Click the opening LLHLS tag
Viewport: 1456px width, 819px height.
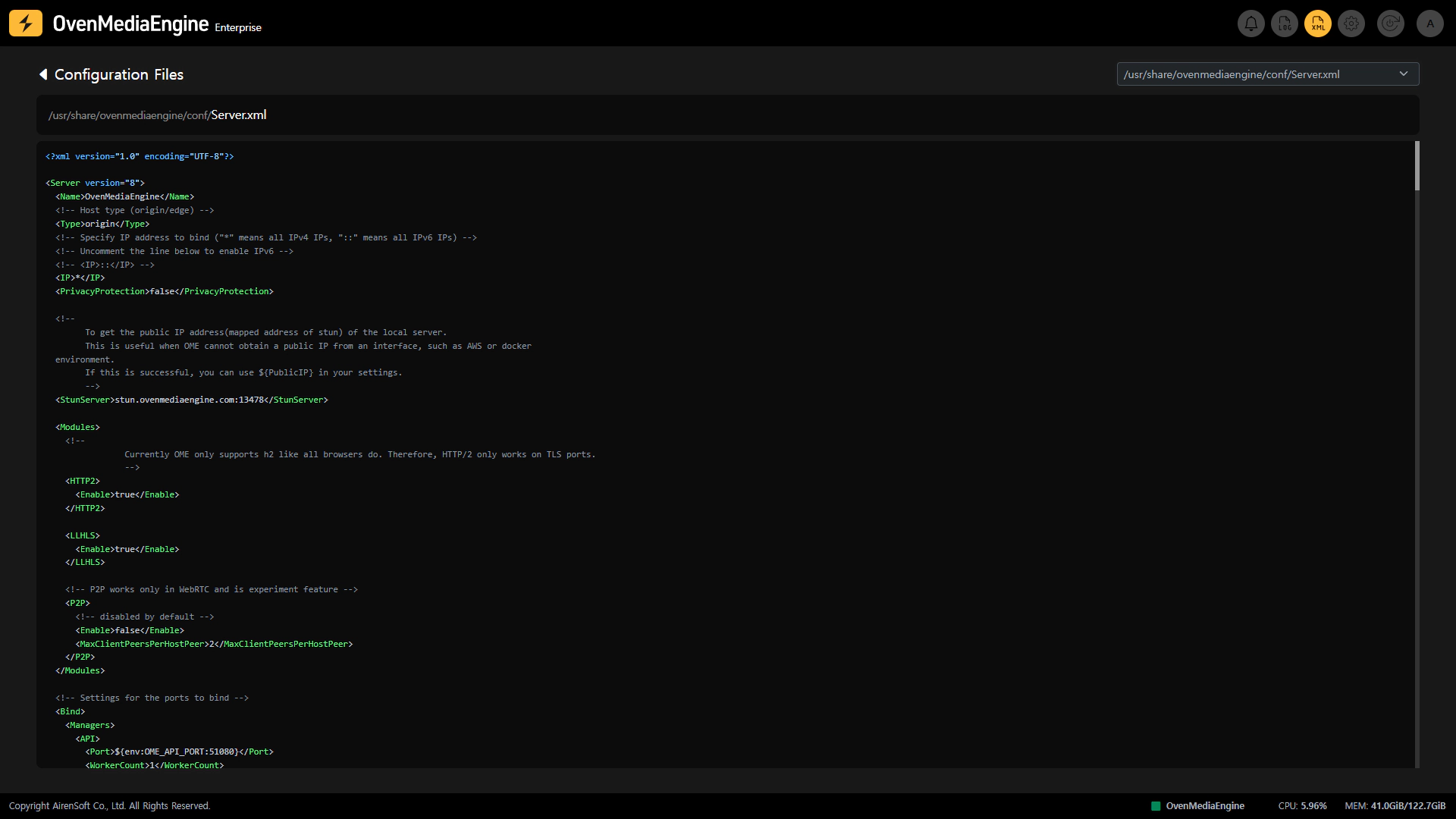point(83,535)
